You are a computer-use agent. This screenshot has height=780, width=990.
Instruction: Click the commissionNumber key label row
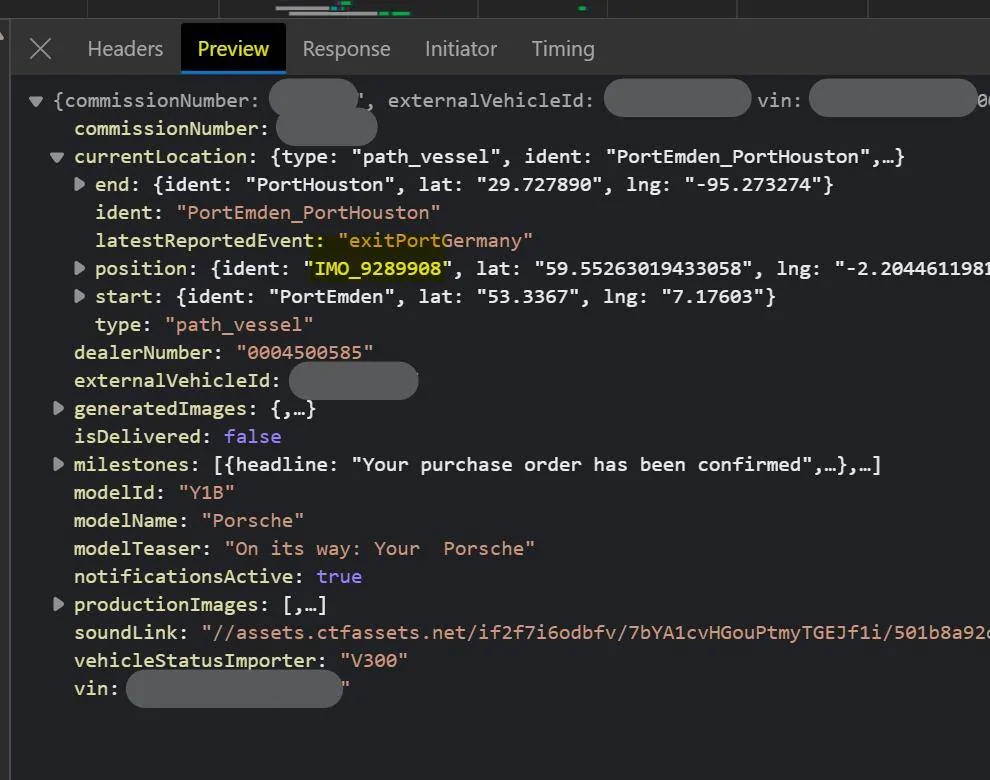[171, 129]
